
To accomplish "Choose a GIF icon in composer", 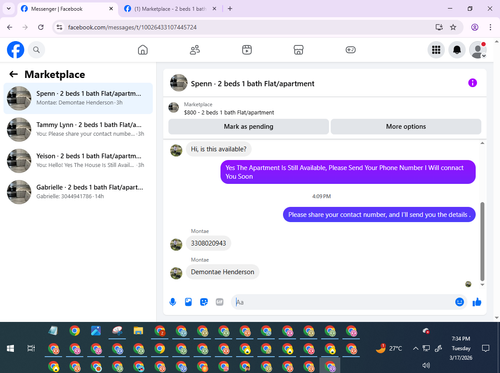I will [219, 302].
